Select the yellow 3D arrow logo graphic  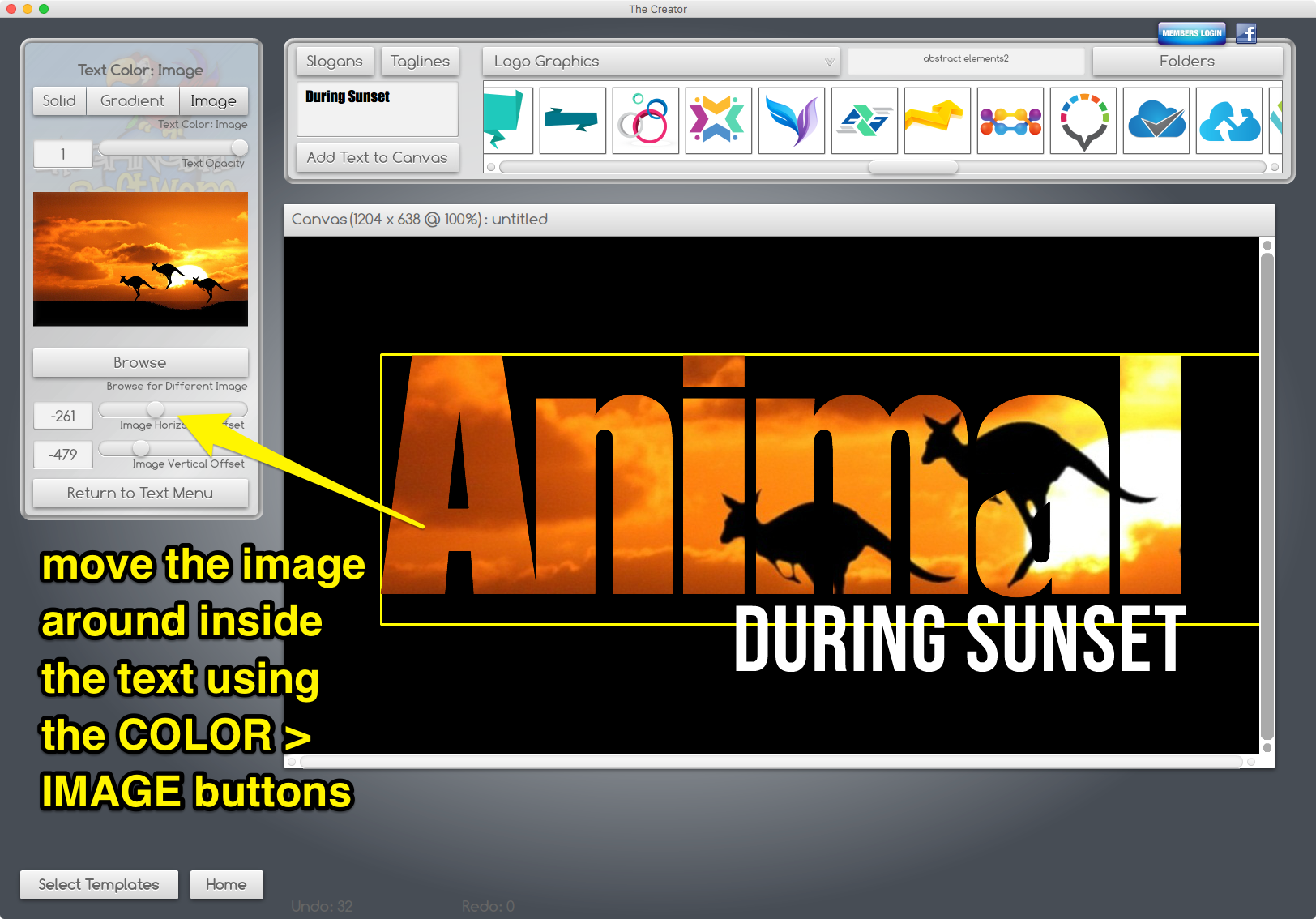click(x=938, y=121)
